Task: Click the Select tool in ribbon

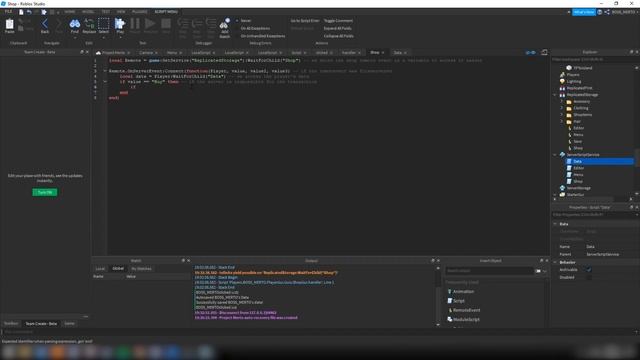Action: coord(104,26)
